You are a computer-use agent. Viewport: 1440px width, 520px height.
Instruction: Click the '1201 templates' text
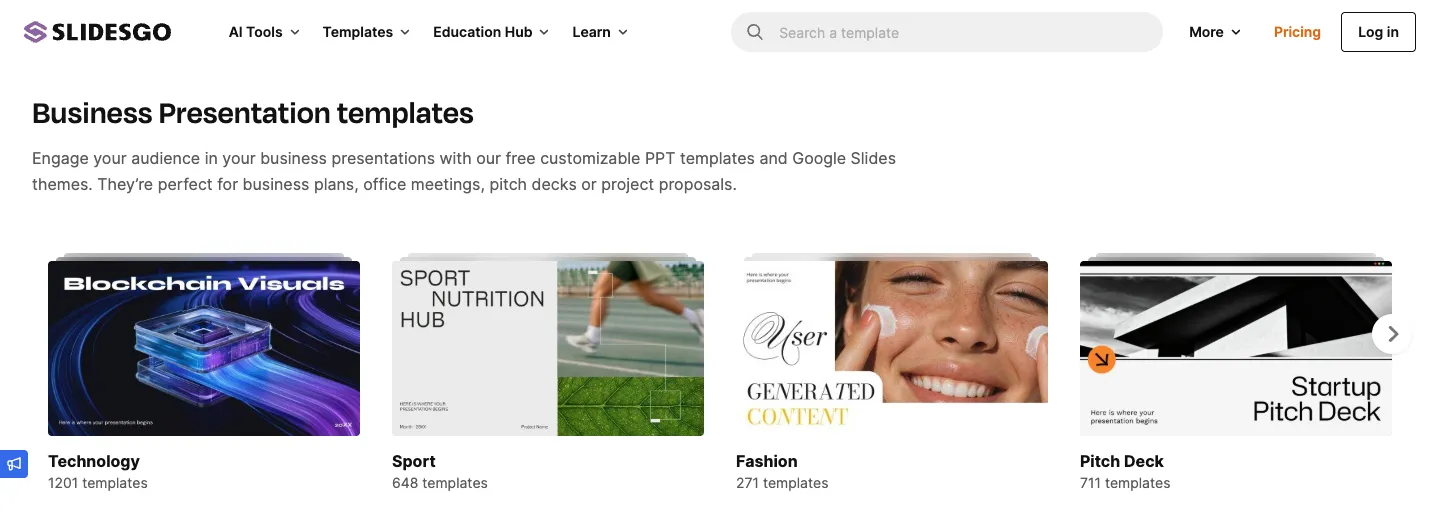point(98,483)
